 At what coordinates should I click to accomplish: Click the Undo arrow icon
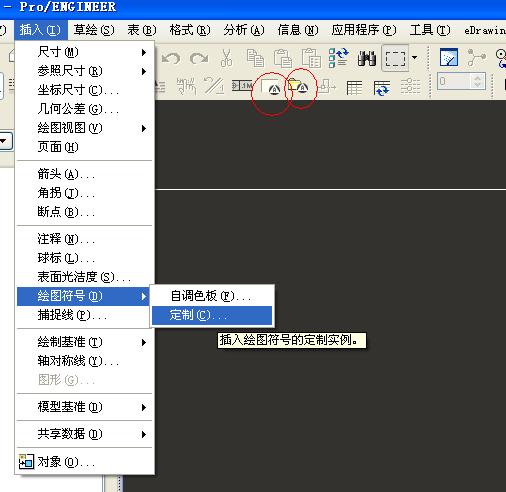[x=171, y=59]
